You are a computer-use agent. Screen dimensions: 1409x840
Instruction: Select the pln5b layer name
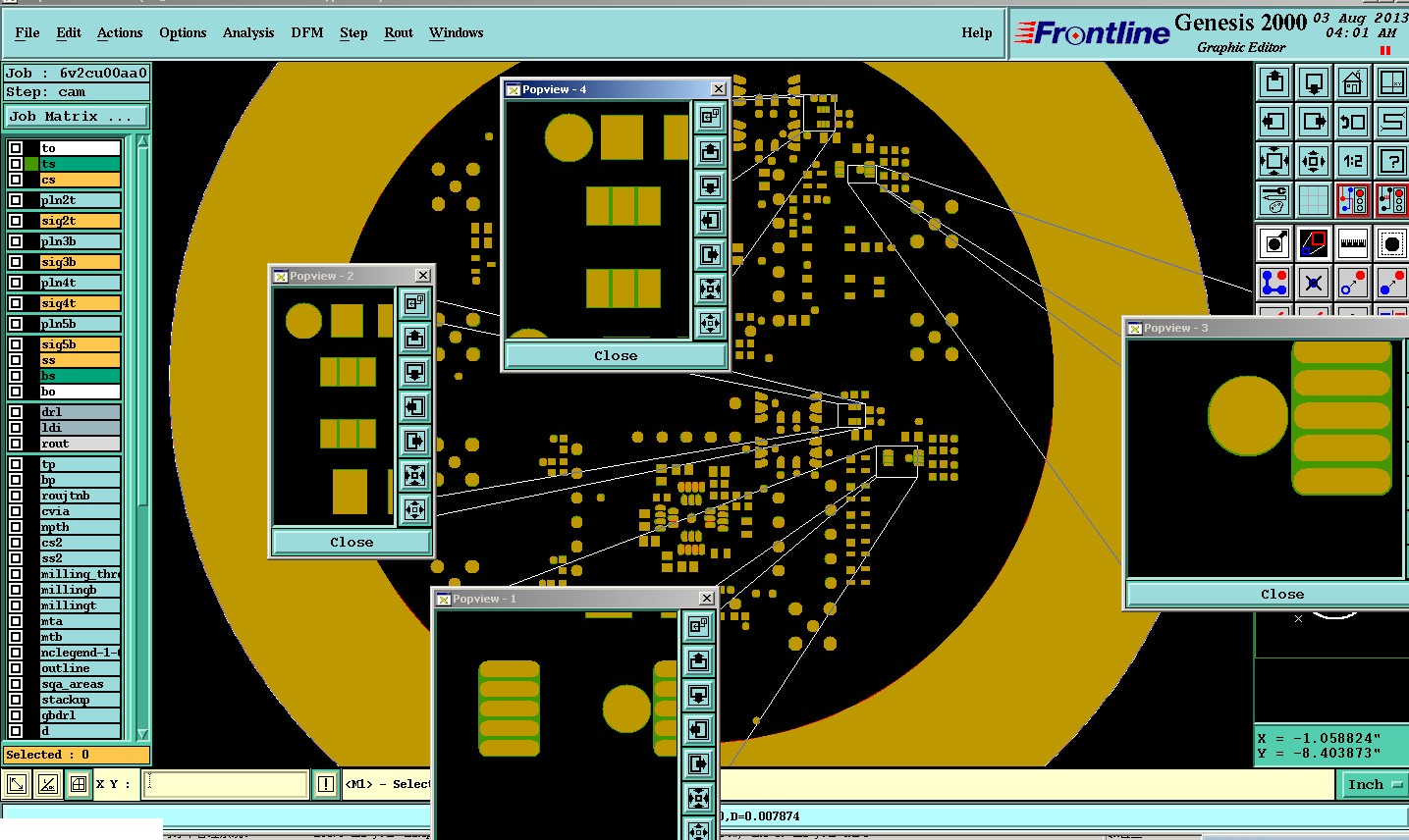[80, 324]
